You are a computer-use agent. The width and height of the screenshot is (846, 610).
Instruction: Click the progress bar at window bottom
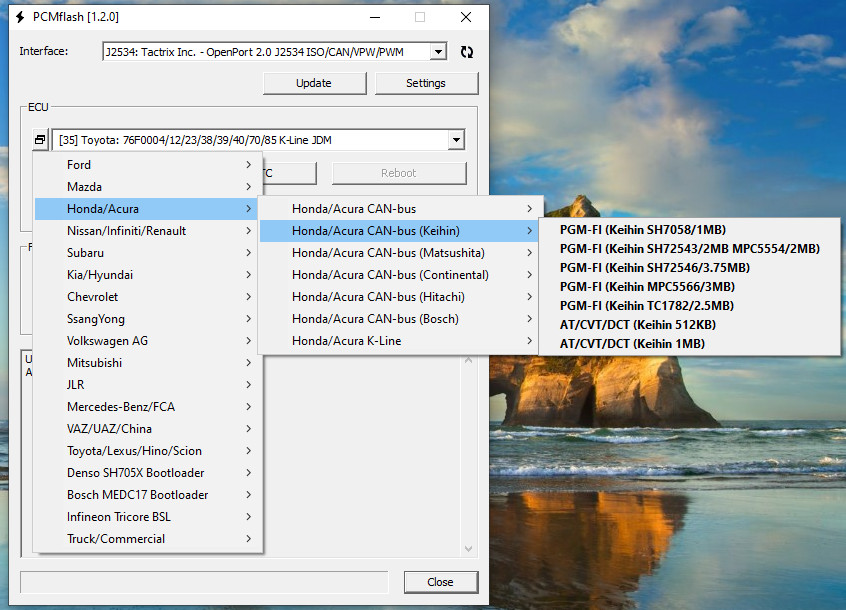coord(204,582)
